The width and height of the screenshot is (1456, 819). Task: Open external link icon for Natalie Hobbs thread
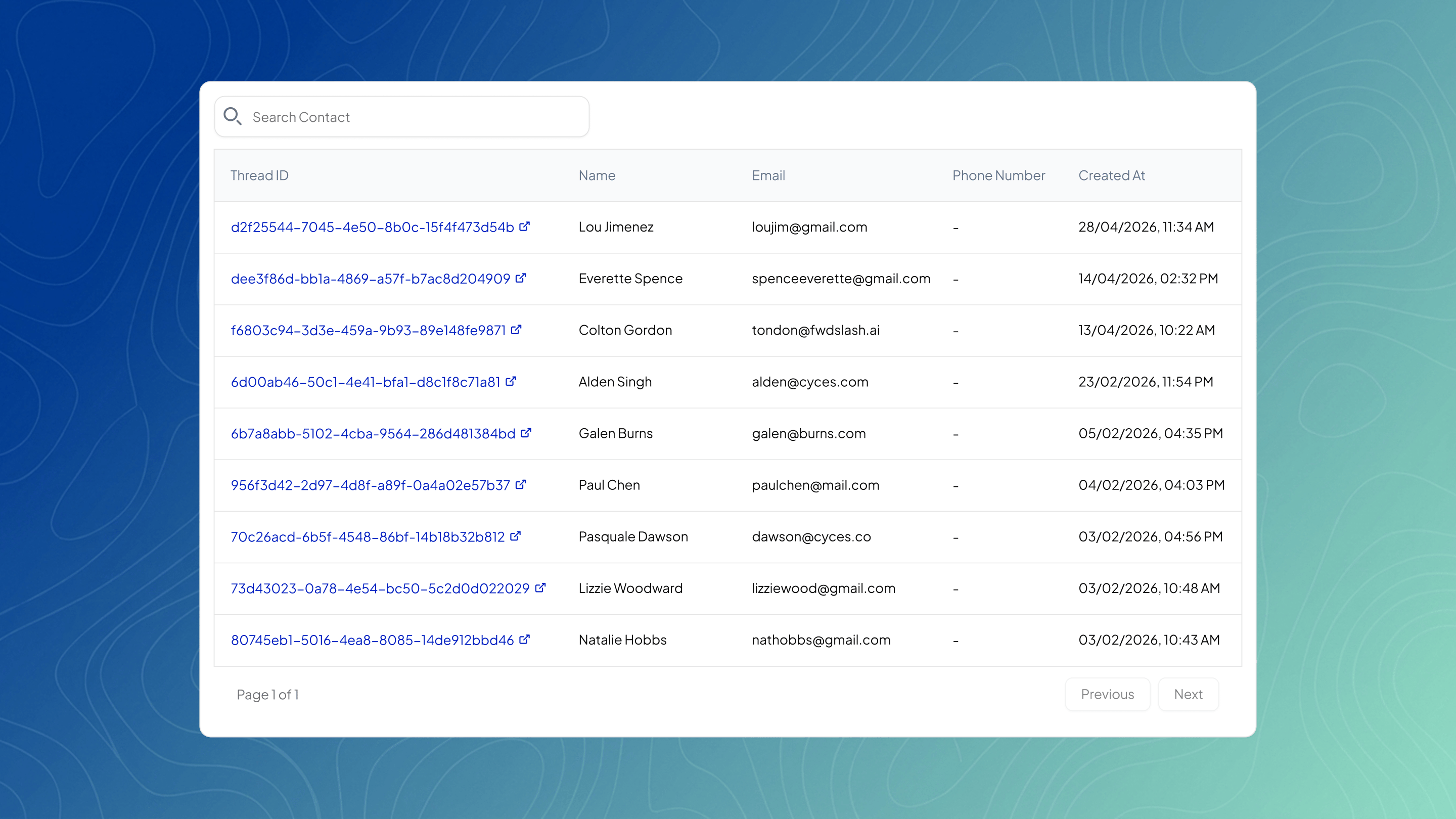[x=525, y=639]
